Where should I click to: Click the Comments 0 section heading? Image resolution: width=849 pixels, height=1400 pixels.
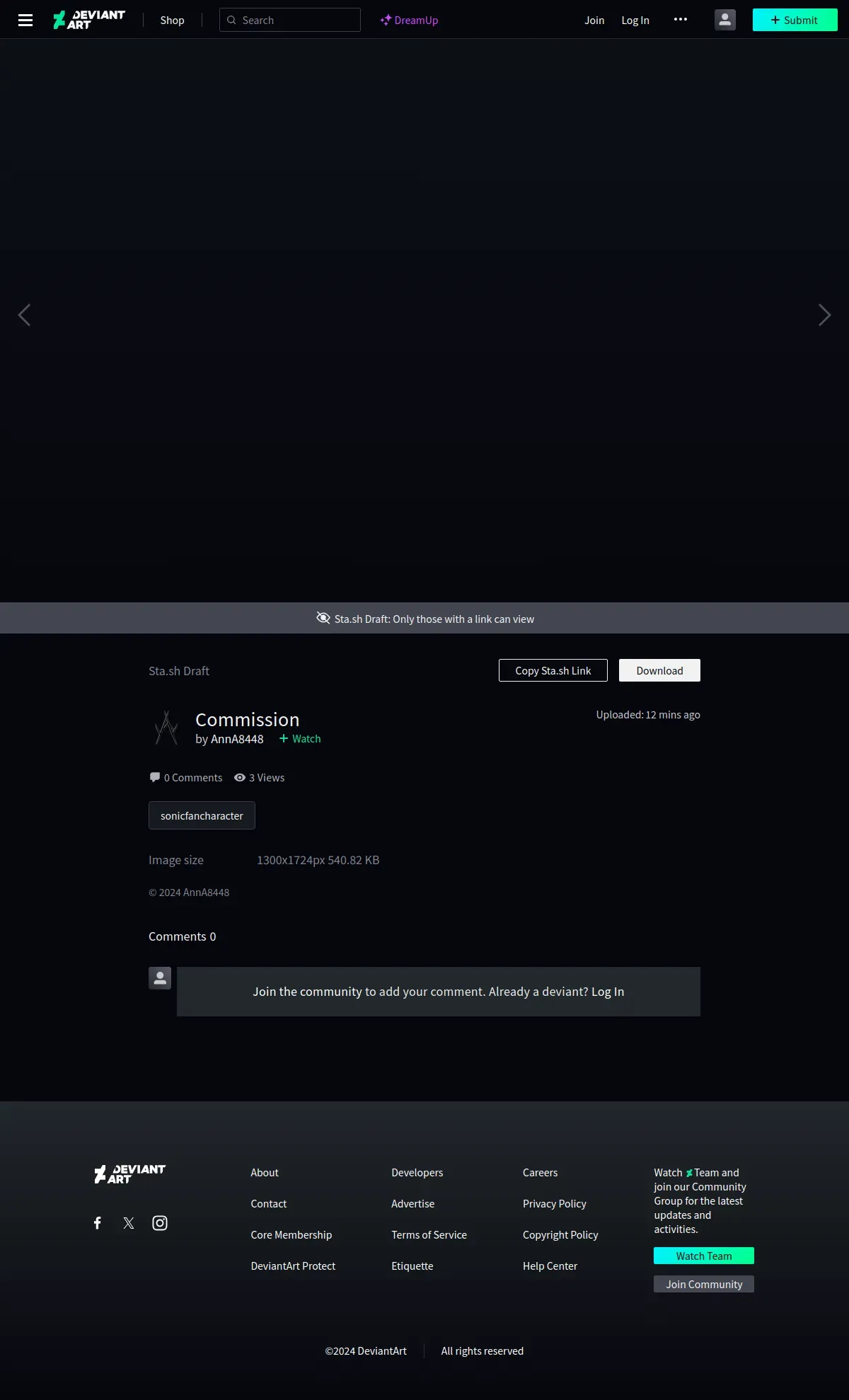click(x=183, y=936)
